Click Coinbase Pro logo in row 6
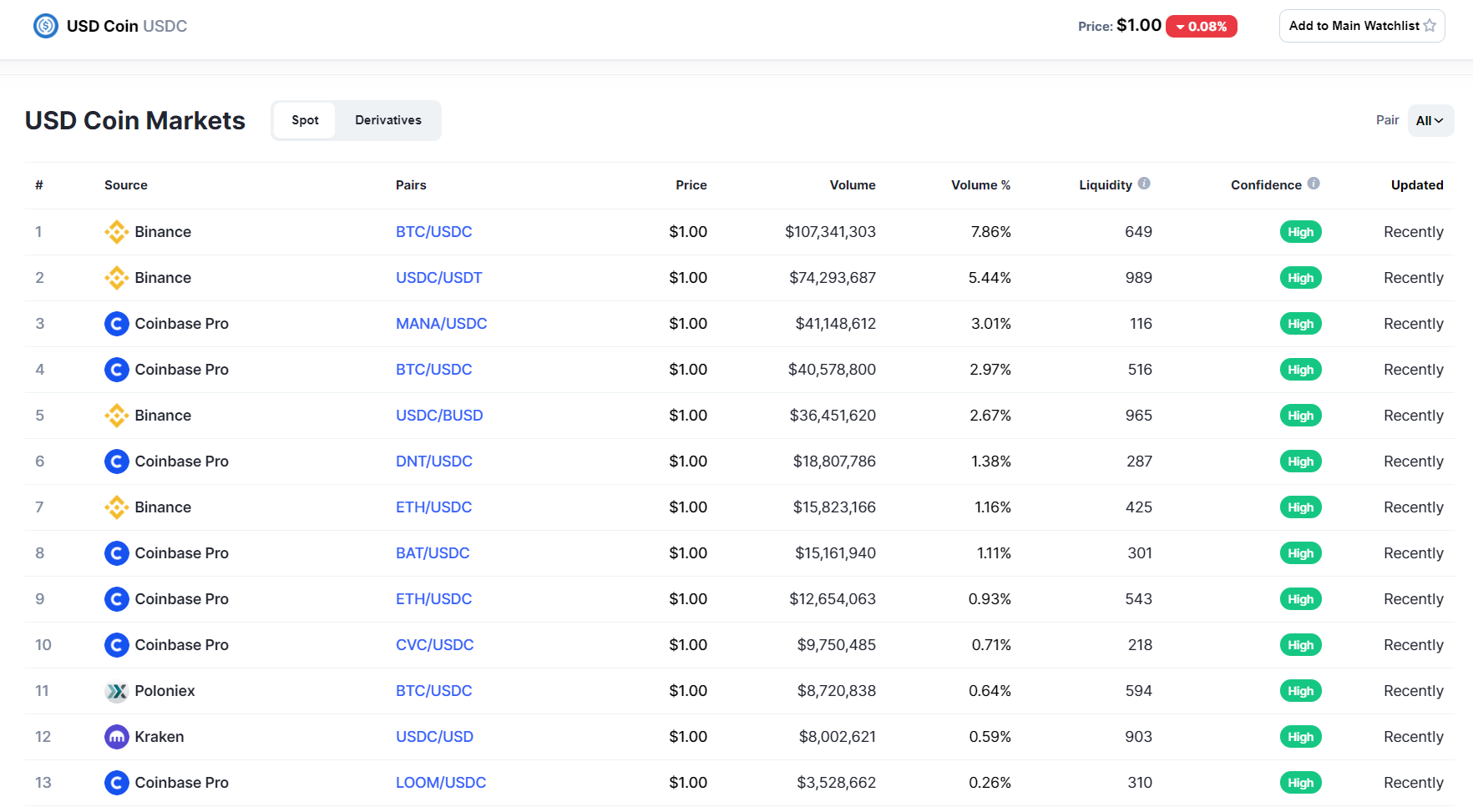This screenshot has width=1473, height=812. coord(117,461)
